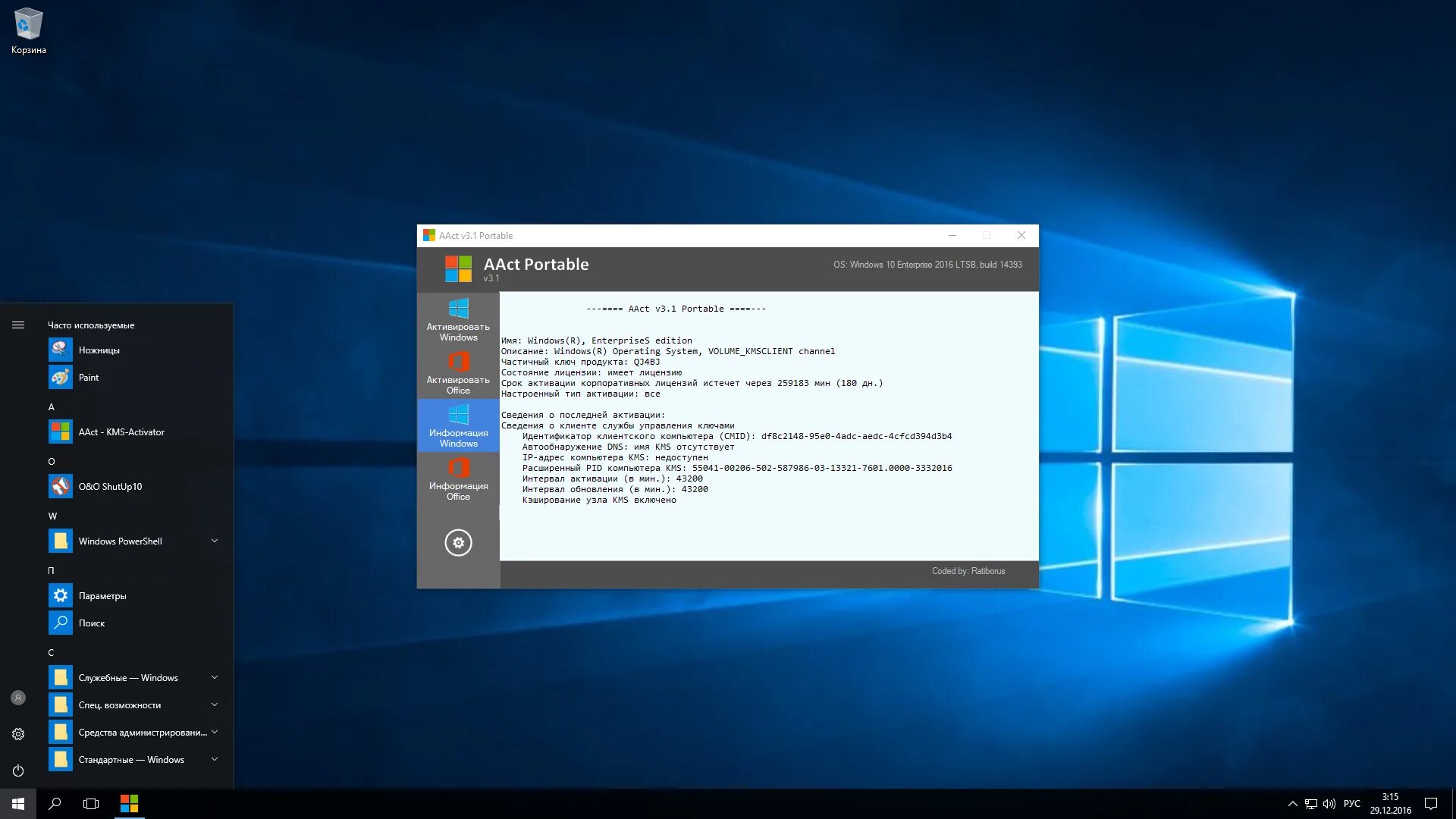This screenshot has width=1456, height=819.
Task: Open Action Center notifications icon
Action: [x=1431, y=804]
